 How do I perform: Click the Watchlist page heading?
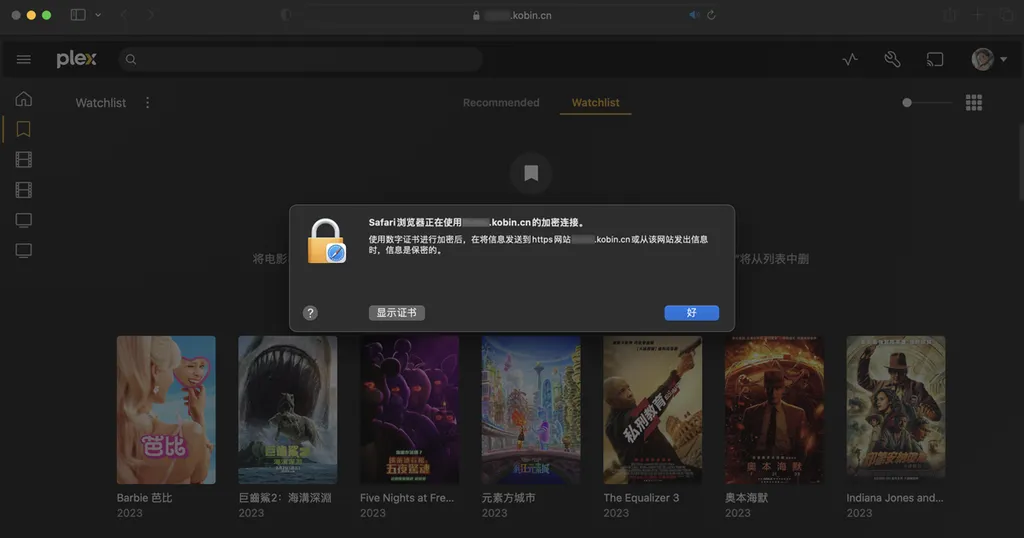(101, 103)
